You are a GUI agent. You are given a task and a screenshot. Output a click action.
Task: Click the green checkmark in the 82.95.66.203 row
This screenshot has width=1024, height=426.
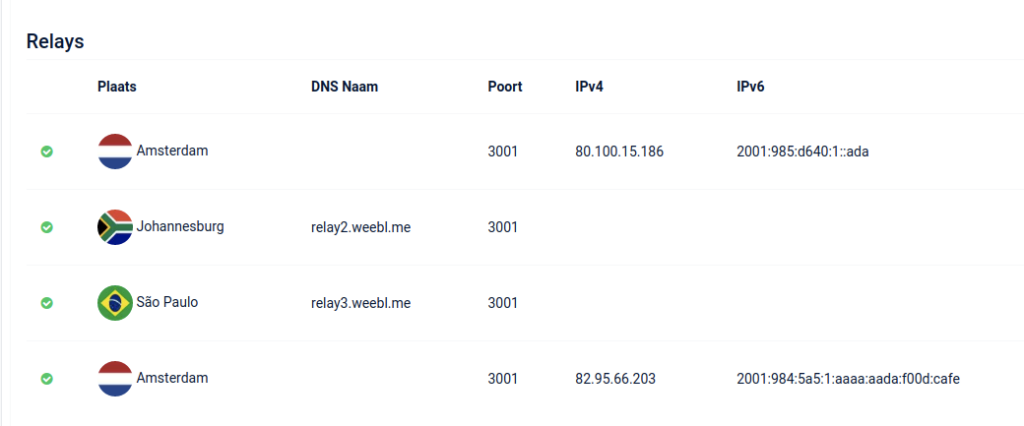[x=47, y=379]
